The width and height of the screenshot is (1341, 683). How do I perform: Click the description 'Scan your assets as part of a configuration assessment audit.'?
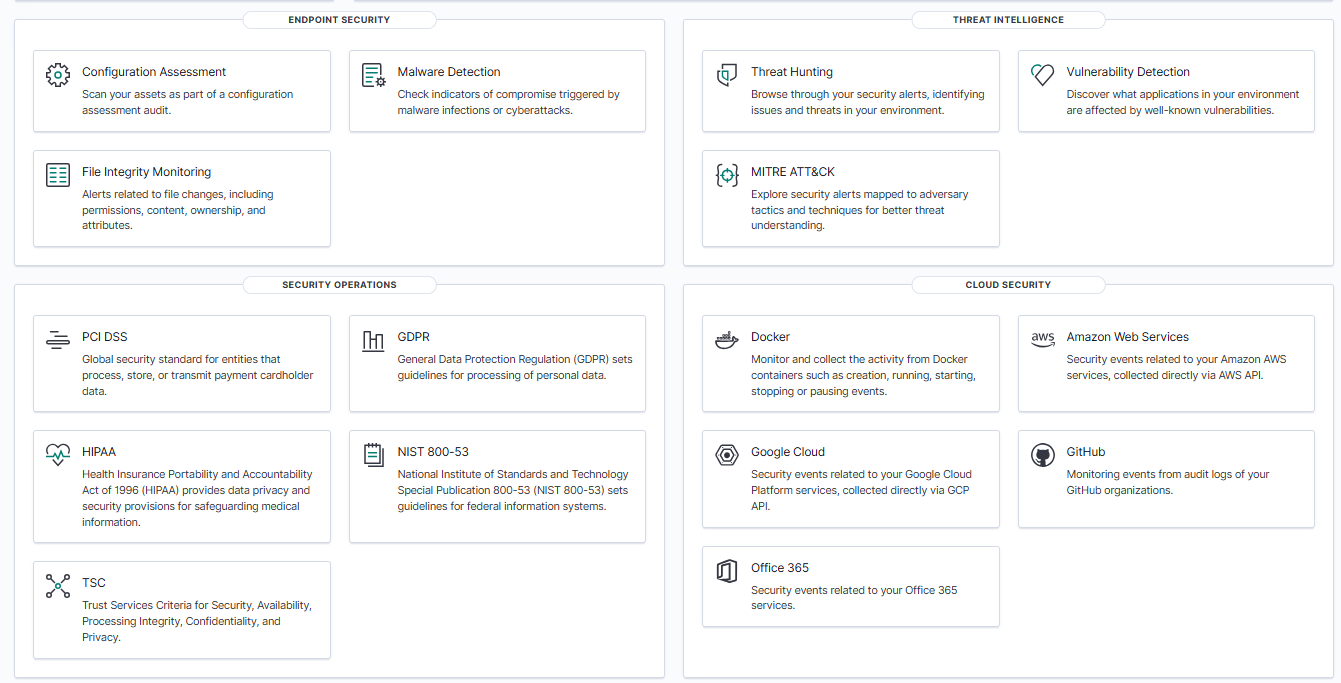click(188, 102)
